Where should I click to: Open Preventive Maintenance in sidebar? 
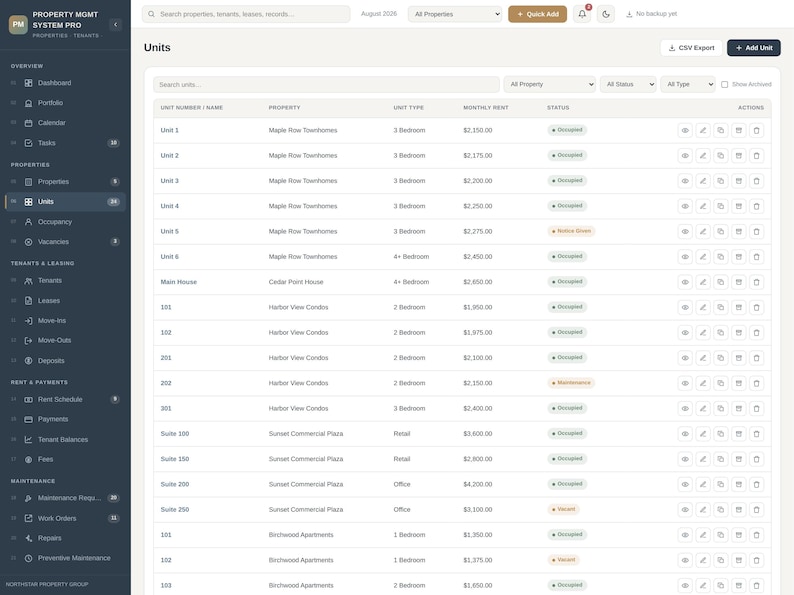coord(65,558)
